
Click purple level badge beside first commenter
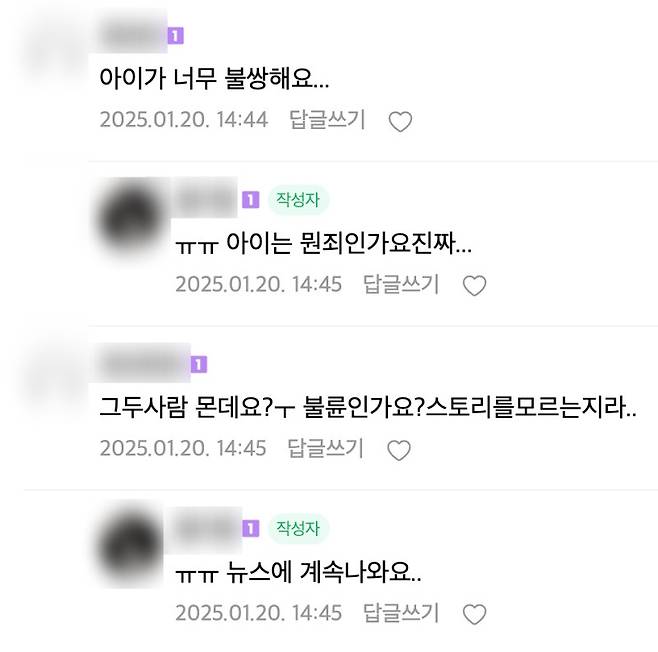pyautogui.click(x=176, y=36)
